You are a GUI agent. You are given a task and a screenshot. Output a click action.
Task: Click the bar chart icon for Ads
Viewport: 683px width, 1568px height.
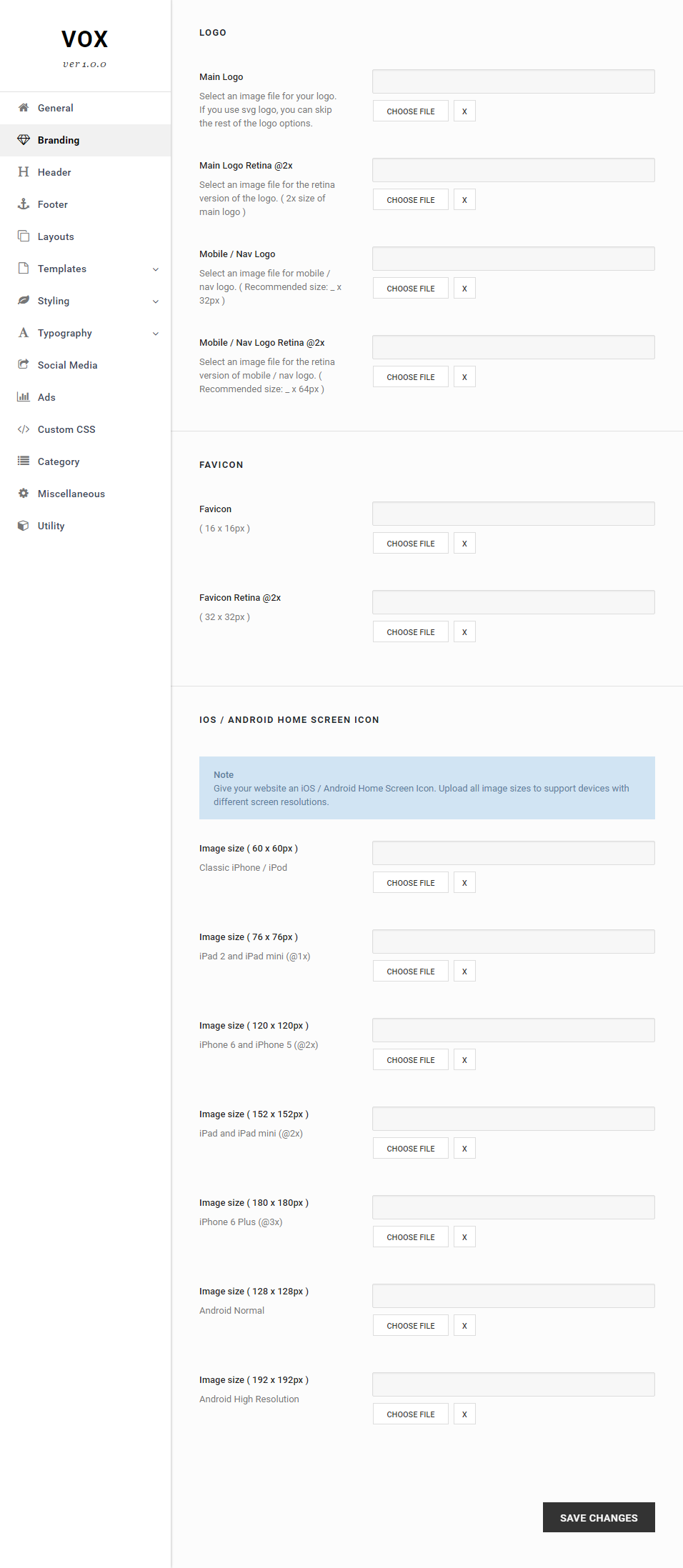pyautogui.click(x=24, y=397)
